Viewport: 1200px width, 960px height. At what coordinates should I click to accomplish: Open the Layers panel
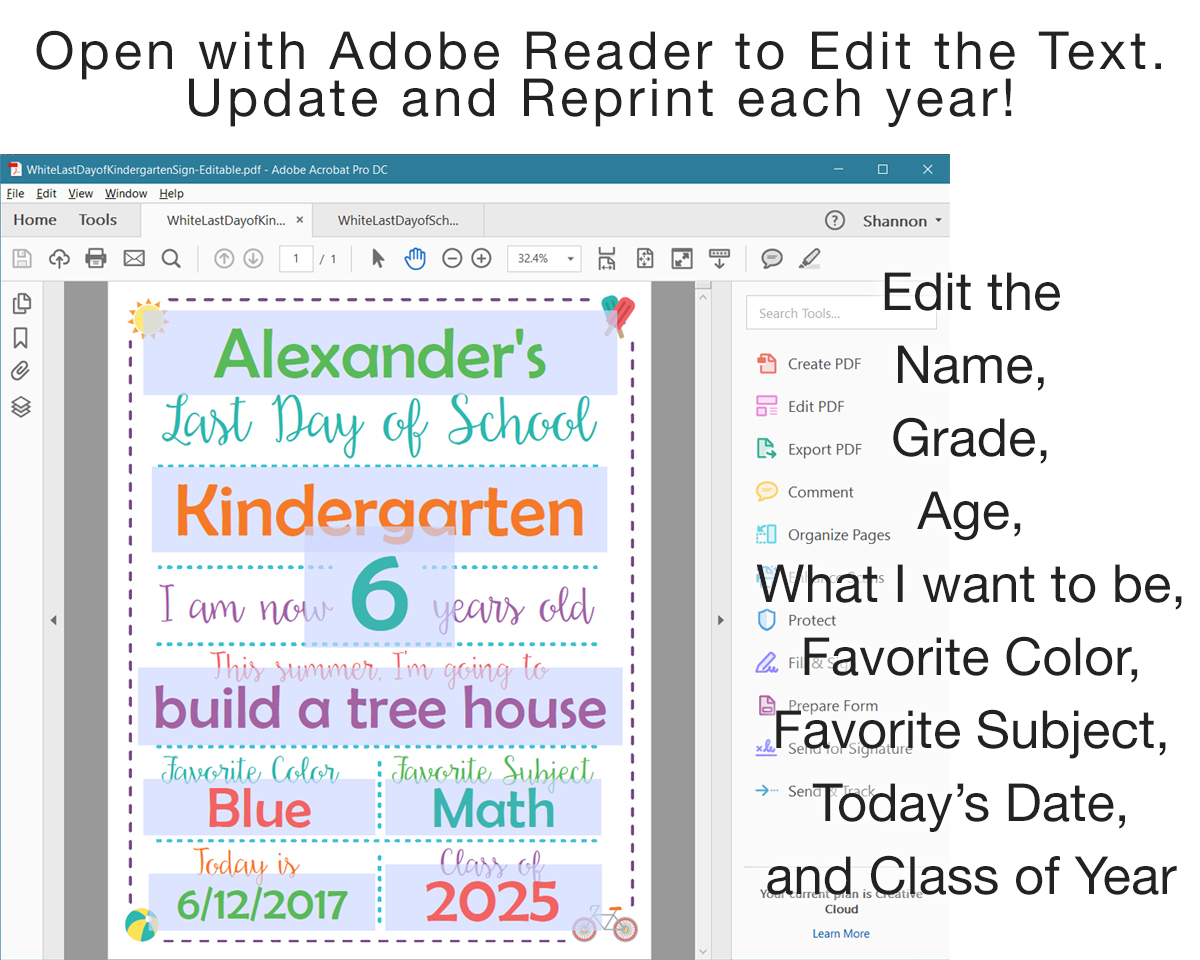coord(21,407)
